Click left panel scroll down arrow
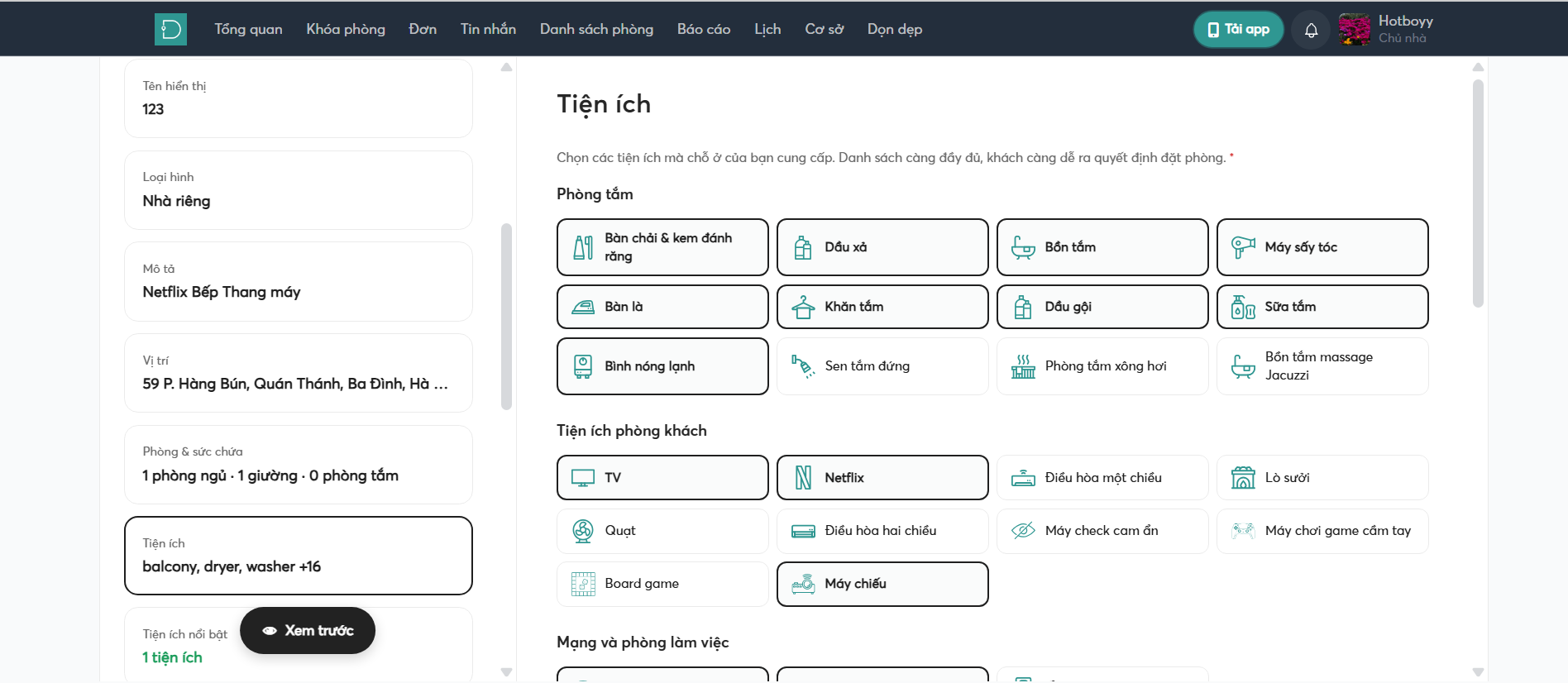 tap(506, 672)
